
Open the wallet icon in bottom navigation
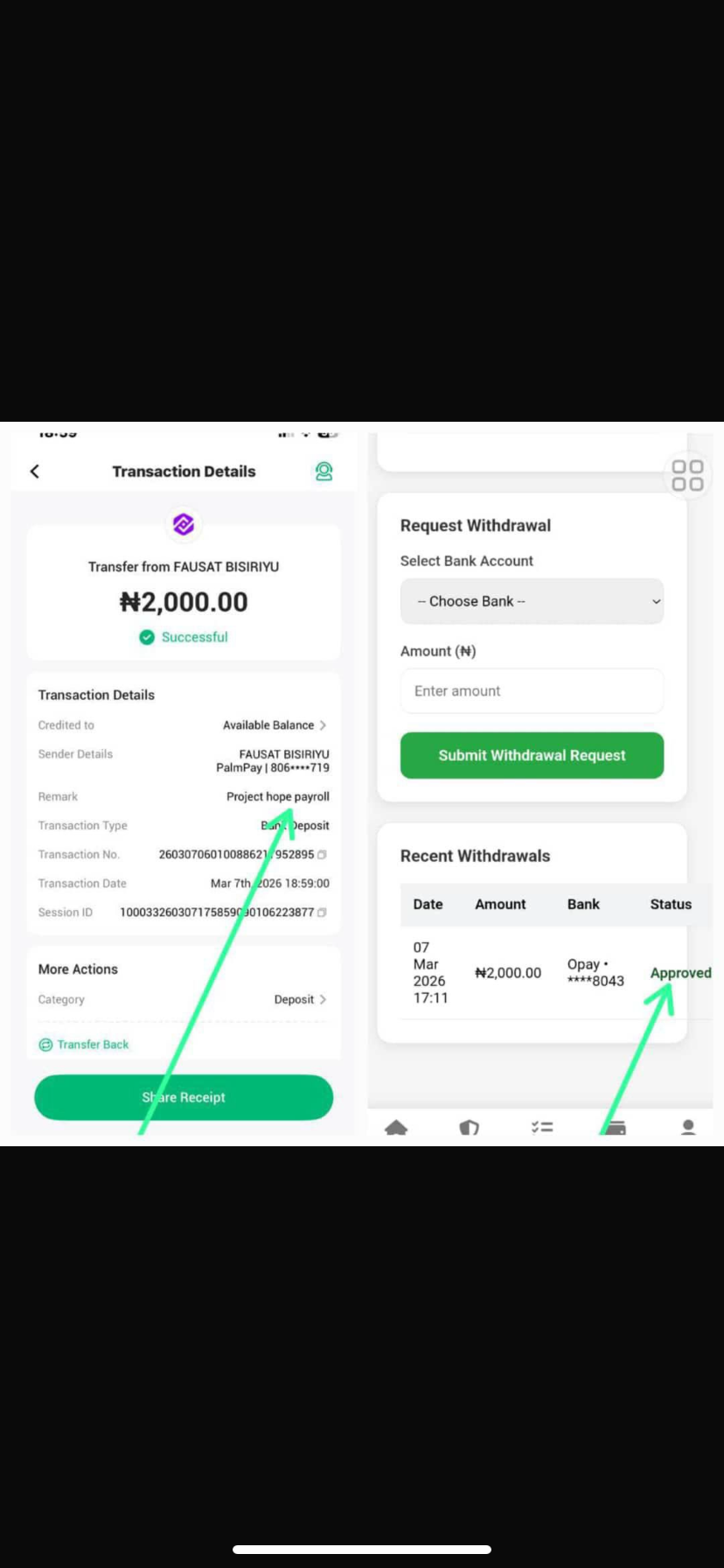click(x=616, y=1127)
